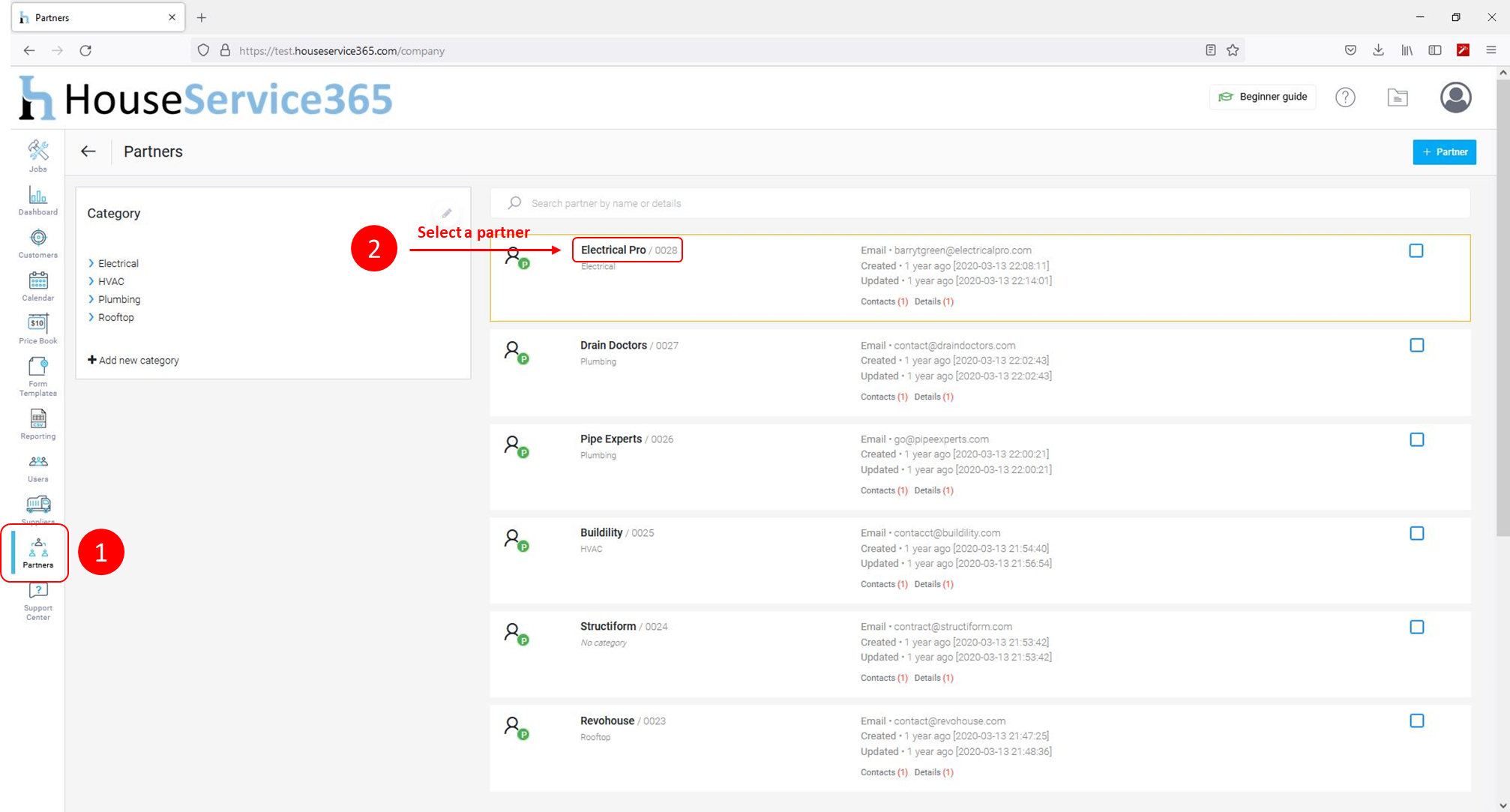
Task: Tick the checkbox for Electrical Pro
Action: tap(1416, 250)
